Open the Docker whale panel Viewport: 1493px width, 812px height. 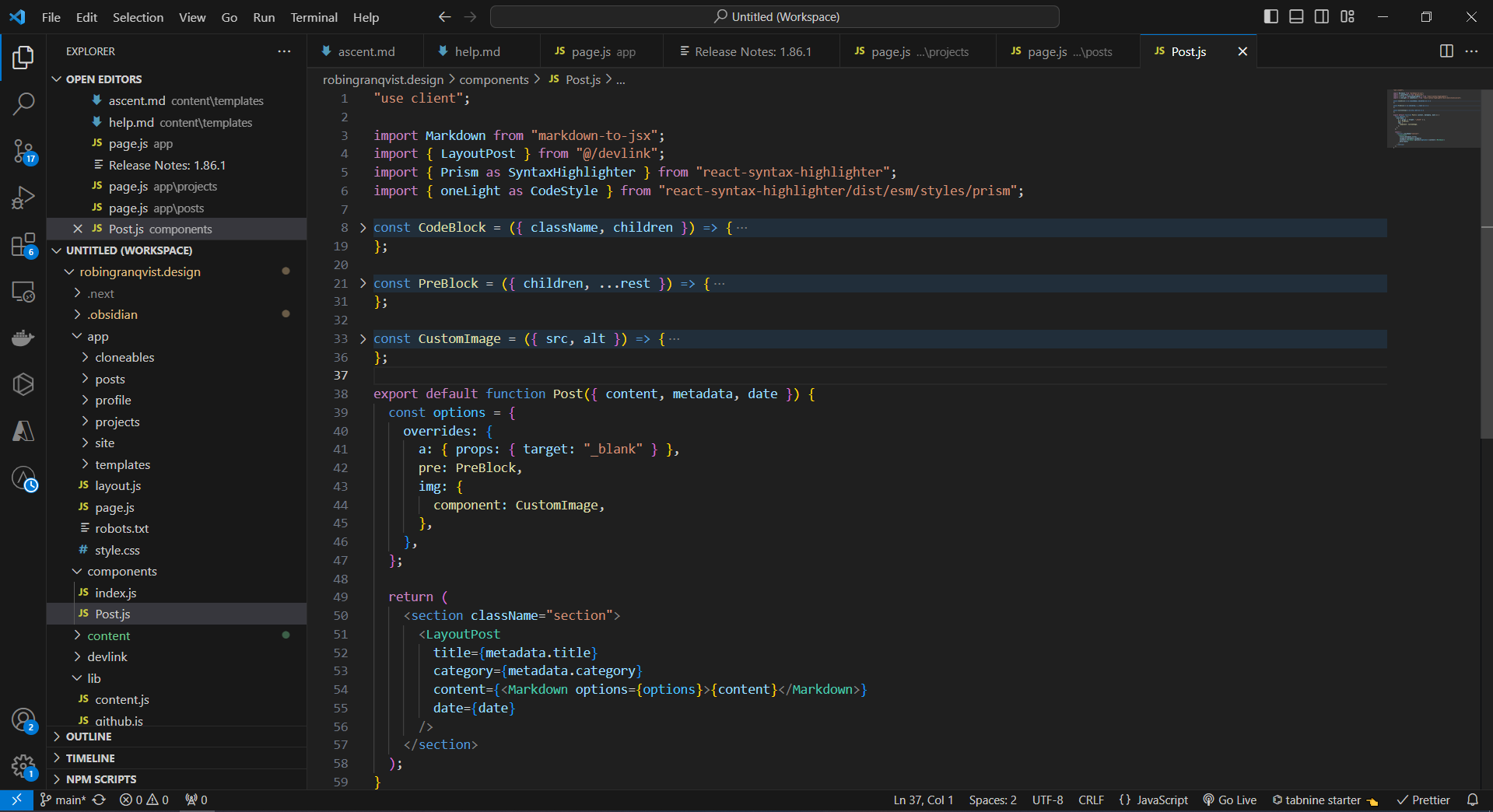click(23, 338)
